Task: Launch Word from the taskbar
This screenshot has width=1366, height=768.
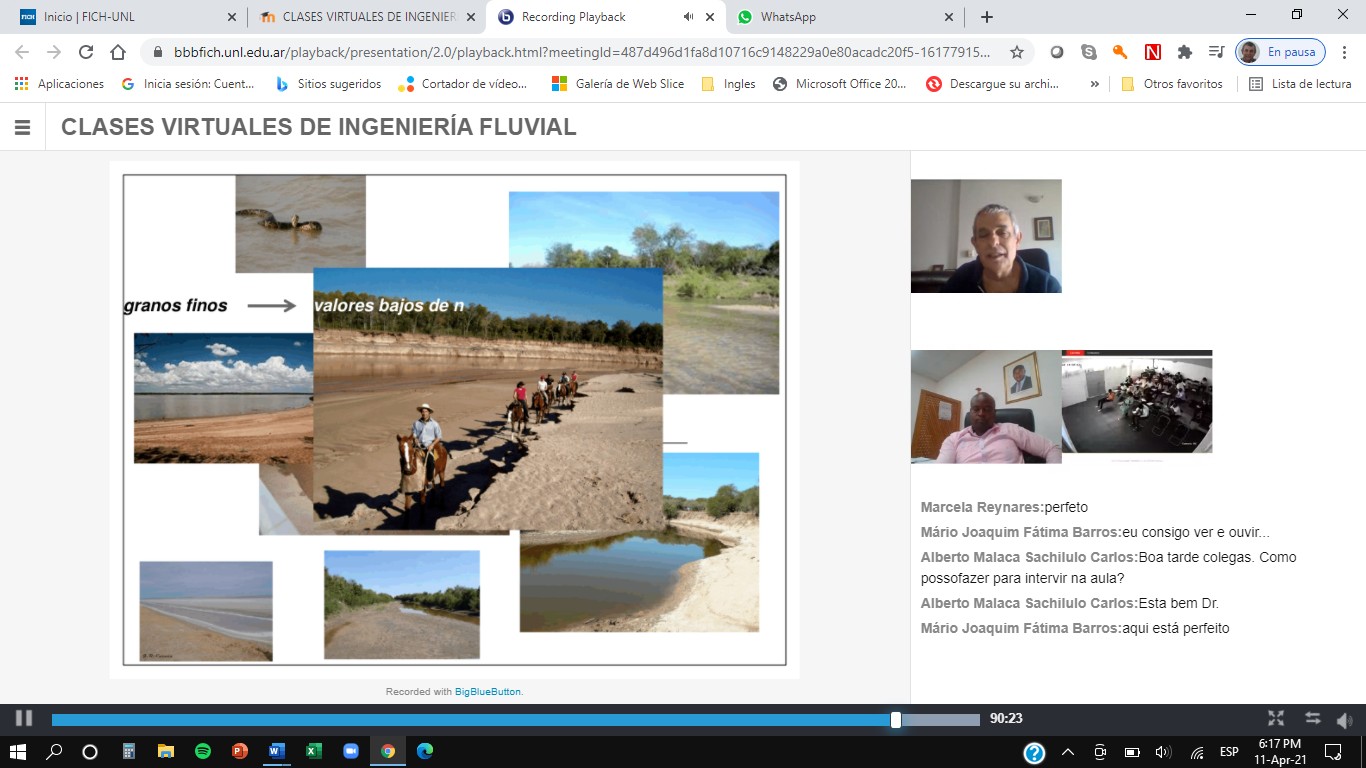Action: click(x=275, y=751)
